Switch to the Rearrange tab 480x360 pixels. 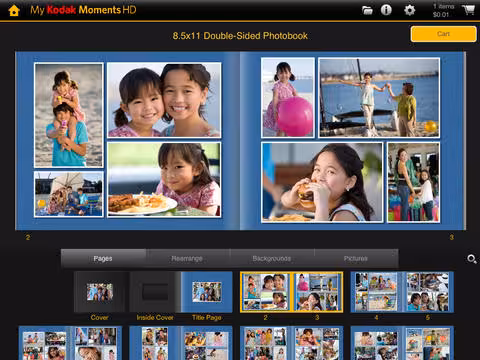coord(187,258)
